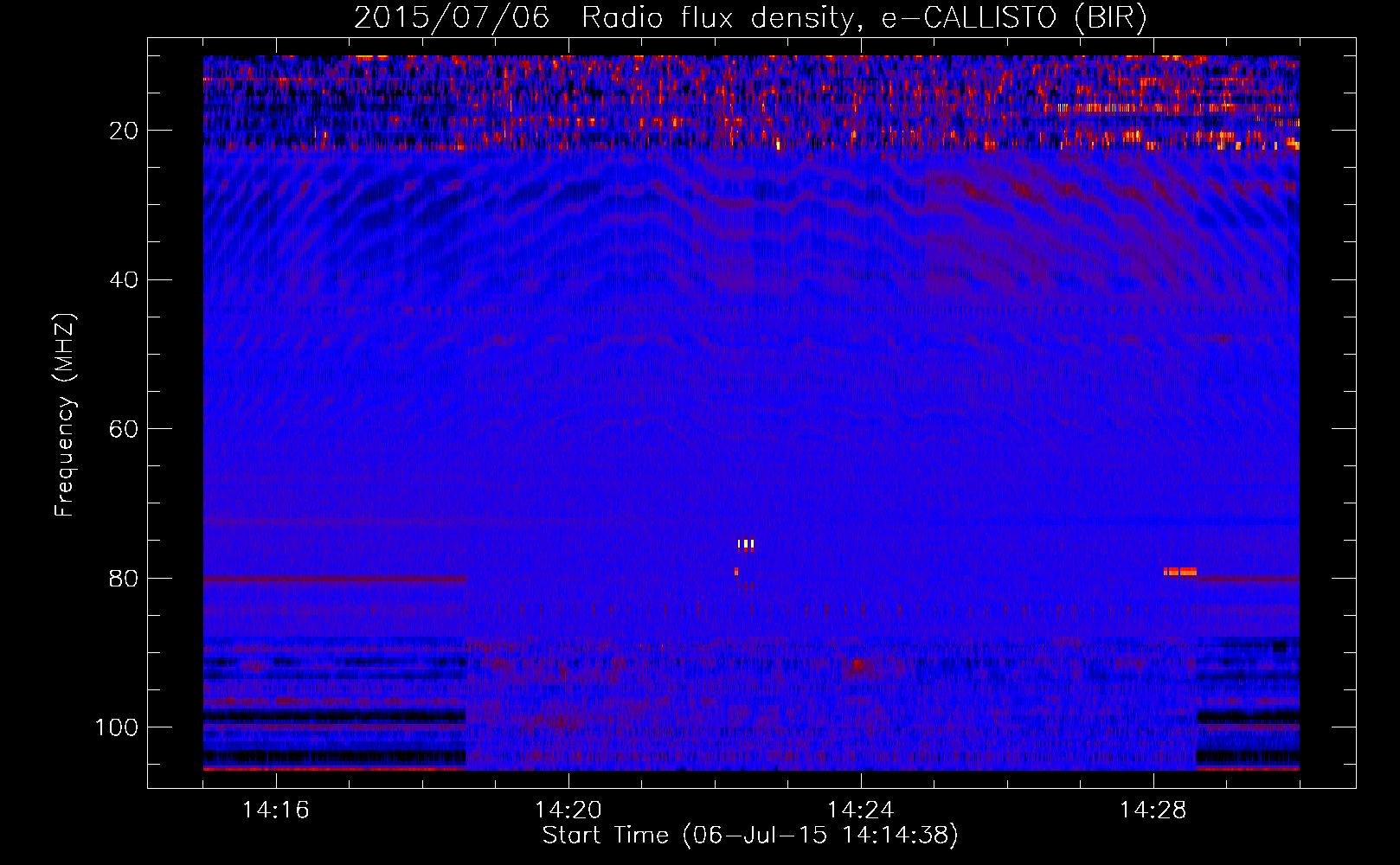This screenshot has height=865, width=1400.
Task: Click the '20' frequency tick label
Action: click(x=125, y=131)
